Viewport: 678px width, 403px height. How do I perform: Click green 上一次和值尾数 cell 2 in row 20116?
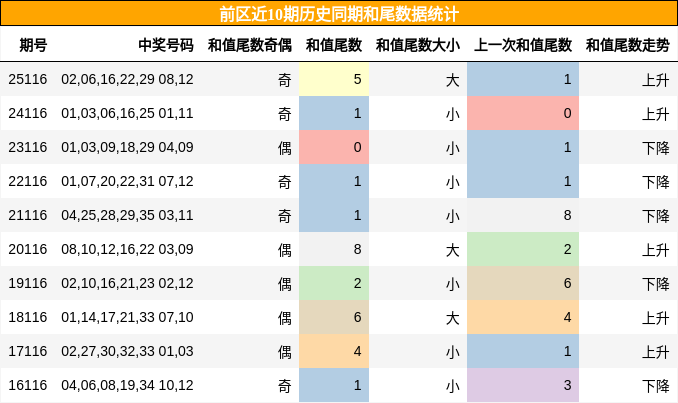pyautogui.click(x=523, y=249)
